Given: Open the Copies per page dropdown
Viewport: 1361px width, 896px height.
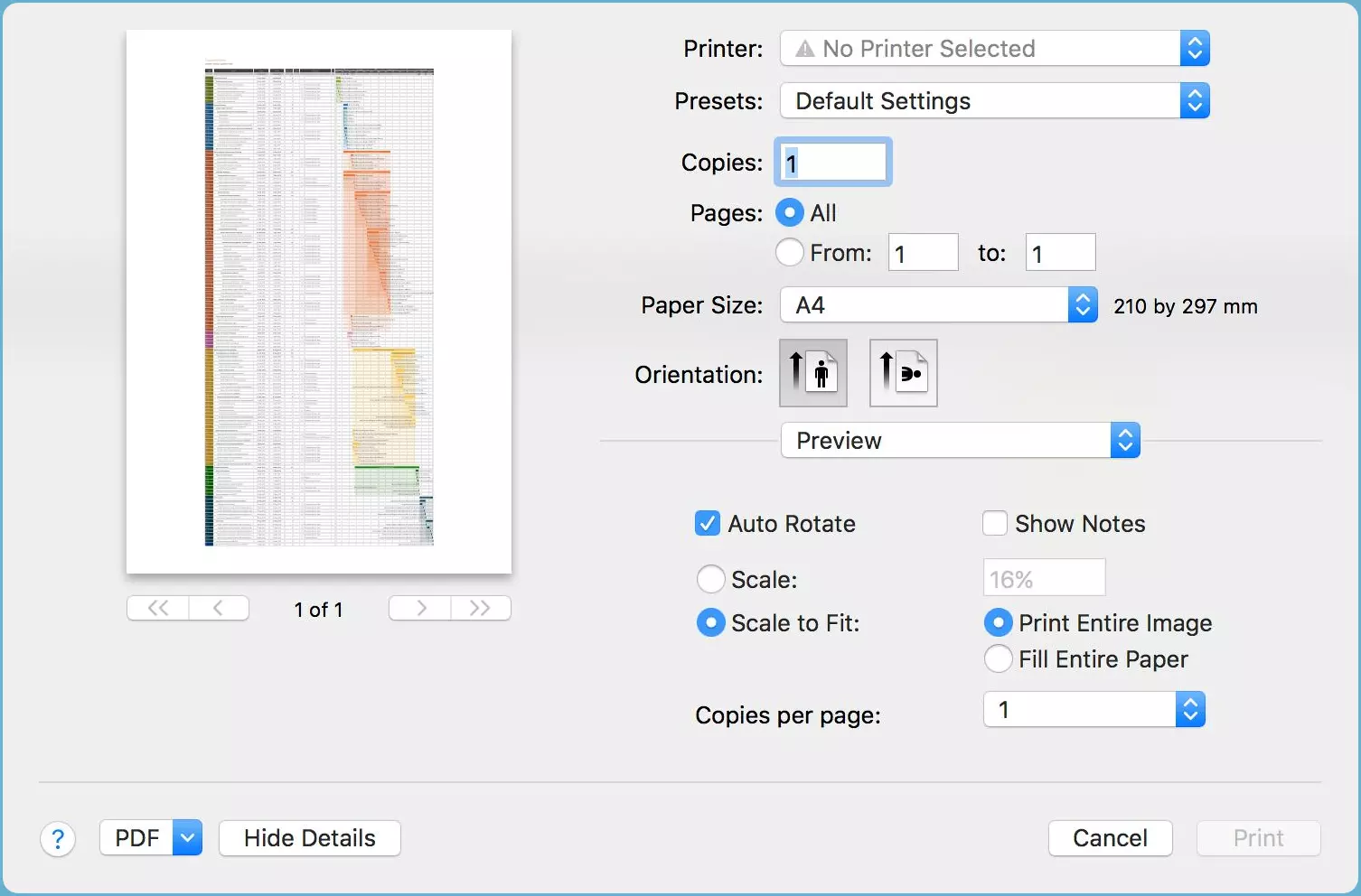Looking at the screenshot, I should click(1191, 709).
